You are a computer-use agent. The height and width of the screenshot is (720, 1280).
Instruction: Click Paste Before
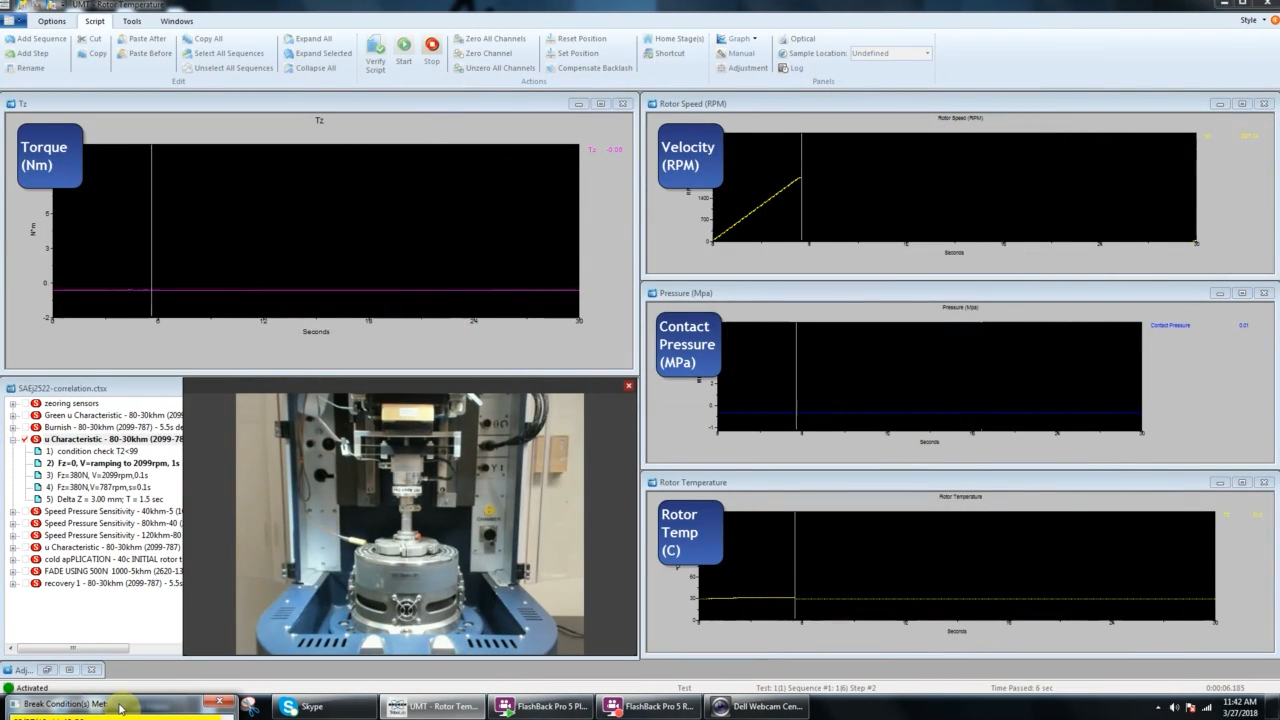coord(144,53)
